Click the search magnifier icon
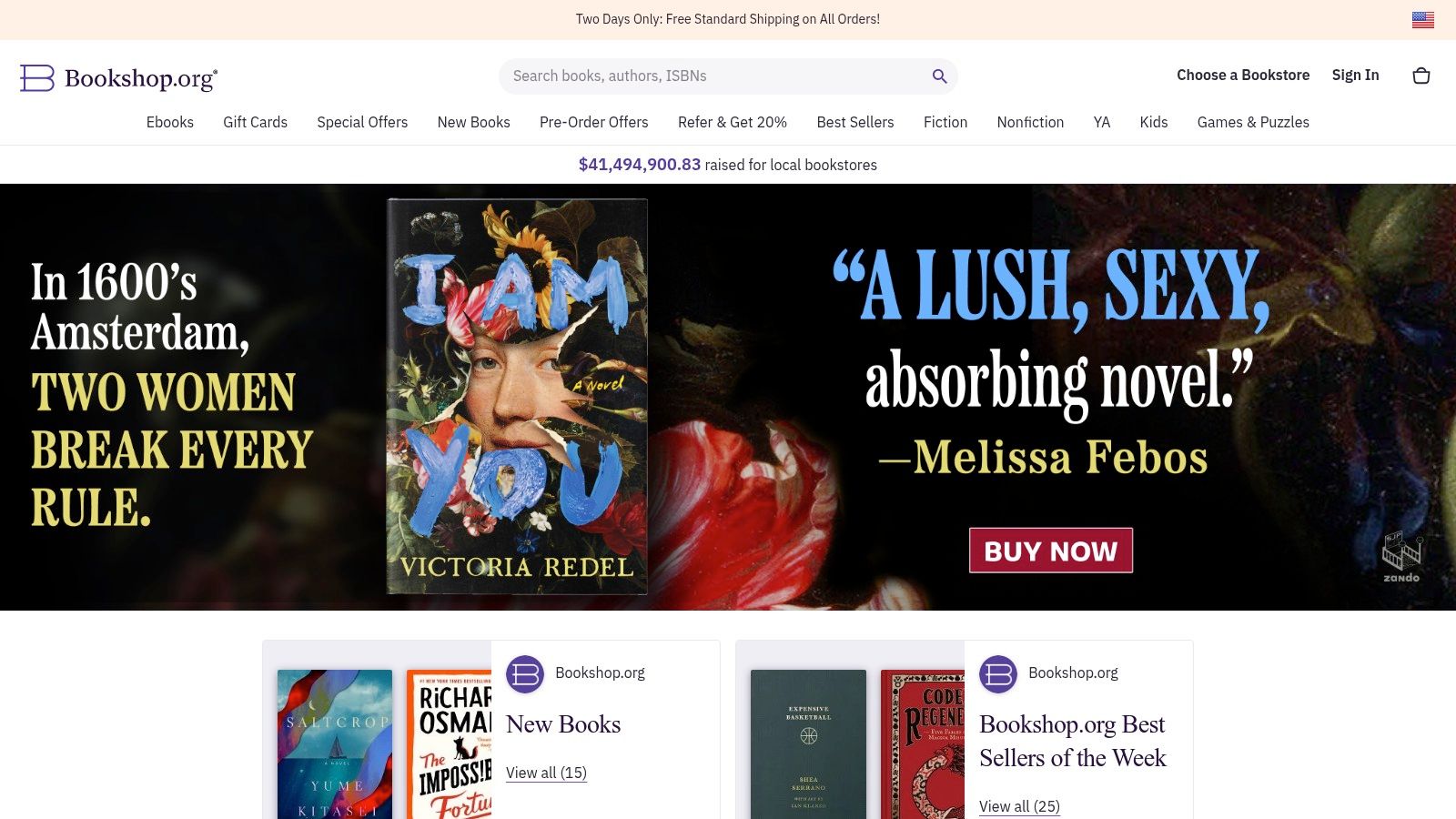 tap(939, 76)
